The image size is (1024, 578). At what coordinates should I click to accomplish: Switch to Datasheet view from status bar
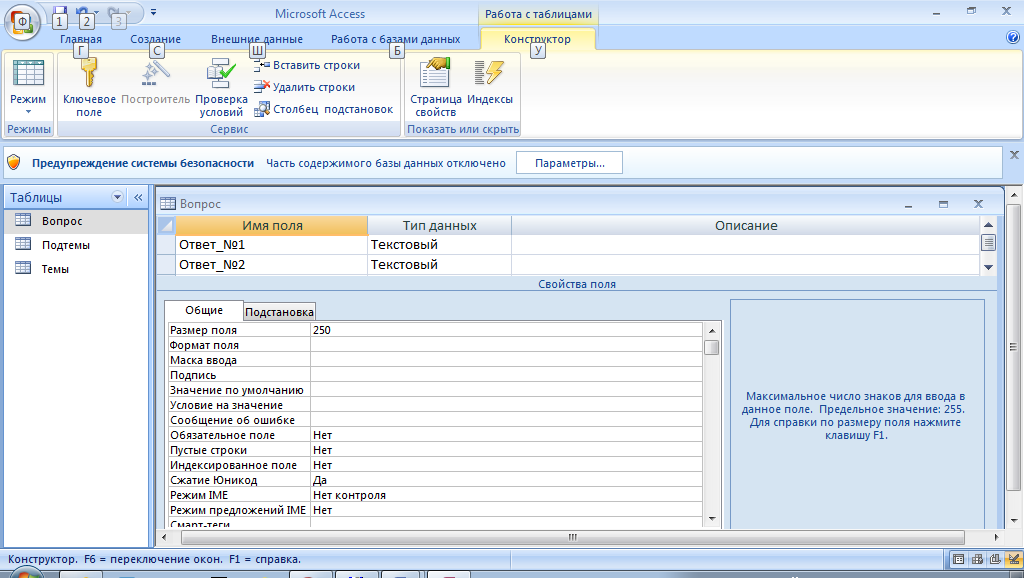pos(958,559)
